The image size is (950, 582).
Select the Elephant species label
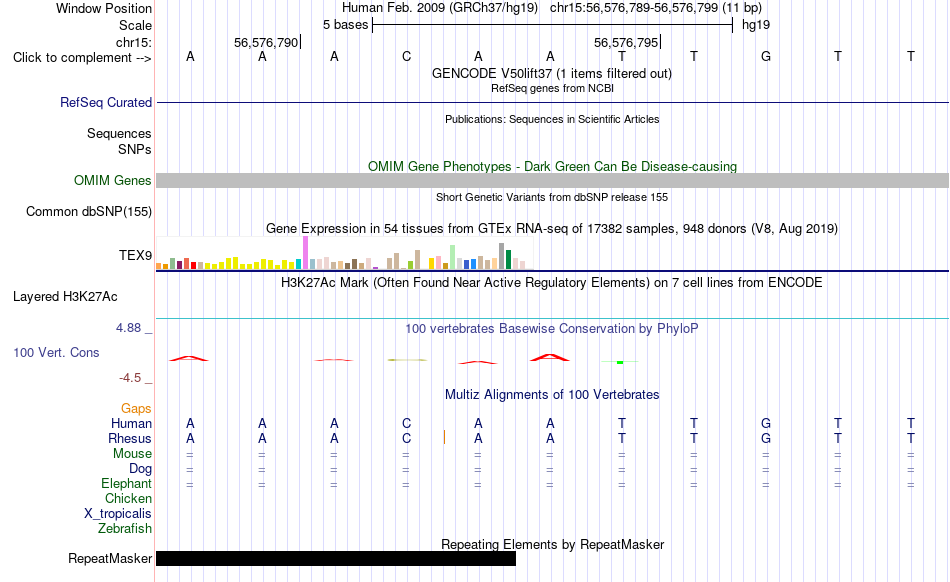click(x=126, y=483)
